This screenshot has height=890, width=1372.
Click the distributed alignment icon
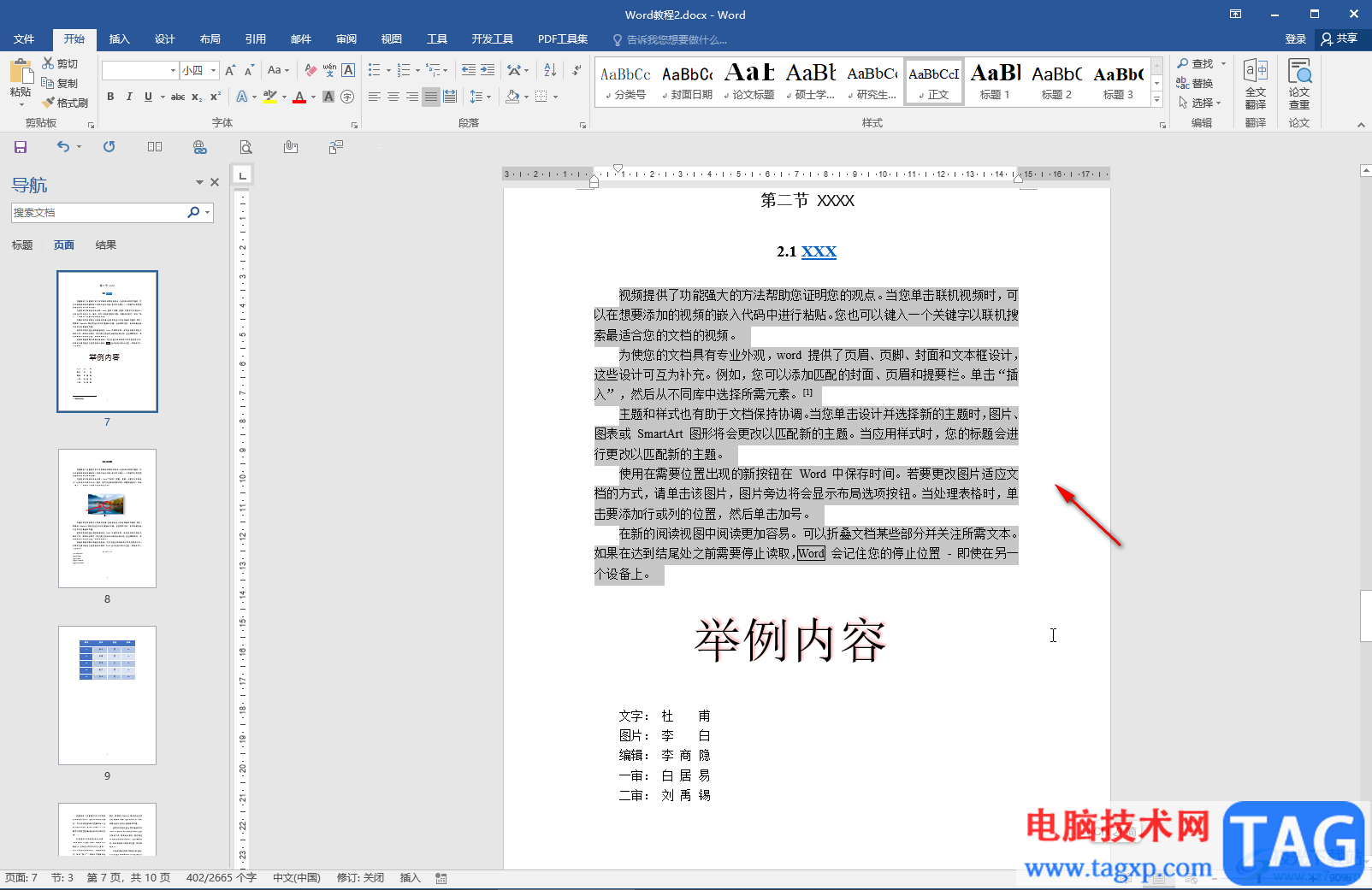[450, 97]
